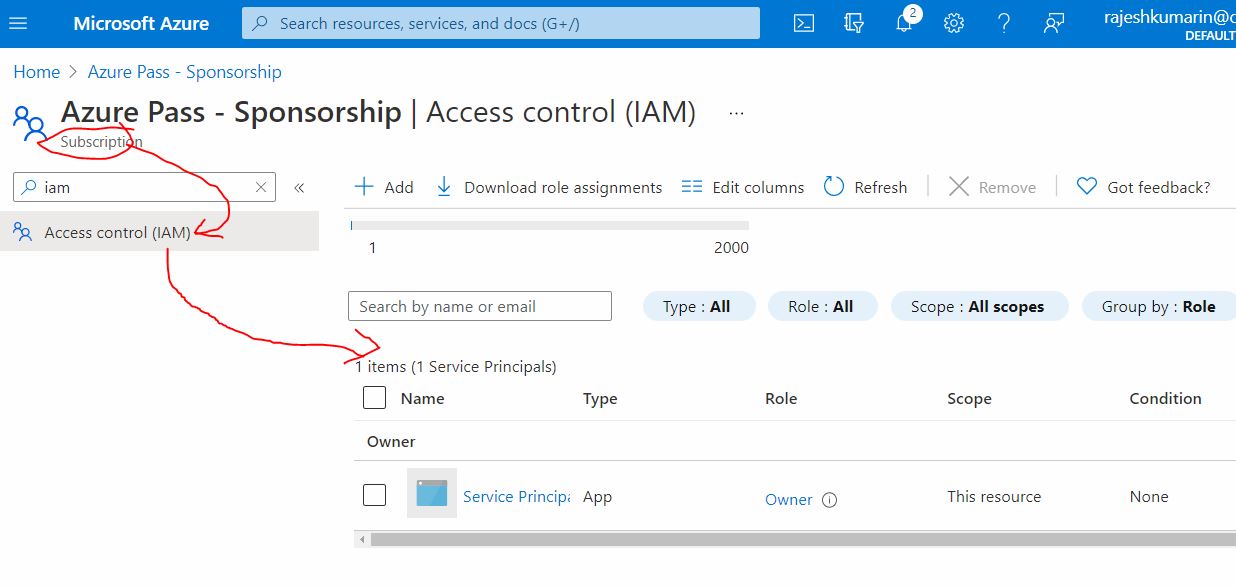Click the Owner role info icon
Image resolution: width=1236 pixels, height=587 pixels.
pyautogui.click(x=829, y=500)
